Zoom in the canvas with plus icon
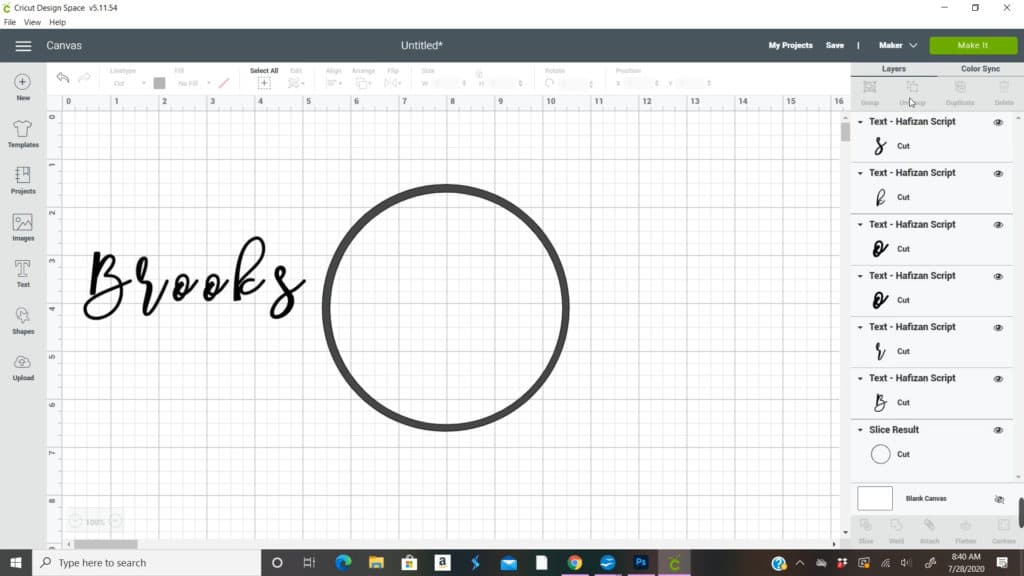This screenshot has height=576, width=1024. click(x=116, y=521)
